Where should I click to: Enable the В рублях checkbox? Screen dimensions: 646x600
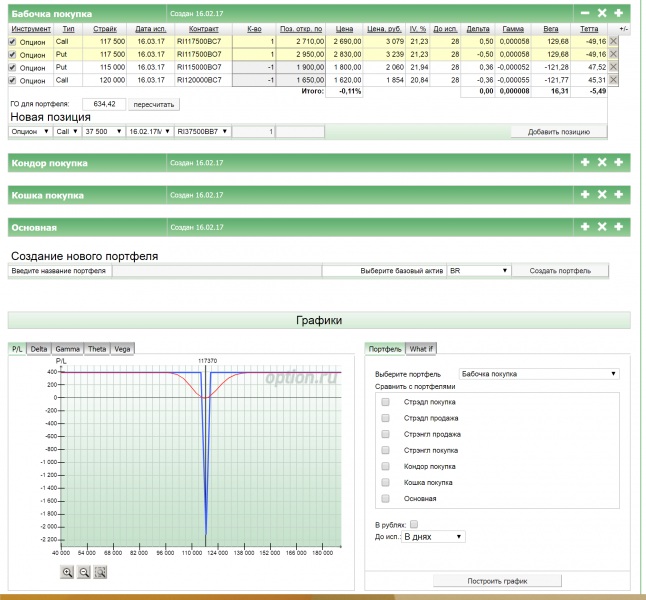pos(414,524)
